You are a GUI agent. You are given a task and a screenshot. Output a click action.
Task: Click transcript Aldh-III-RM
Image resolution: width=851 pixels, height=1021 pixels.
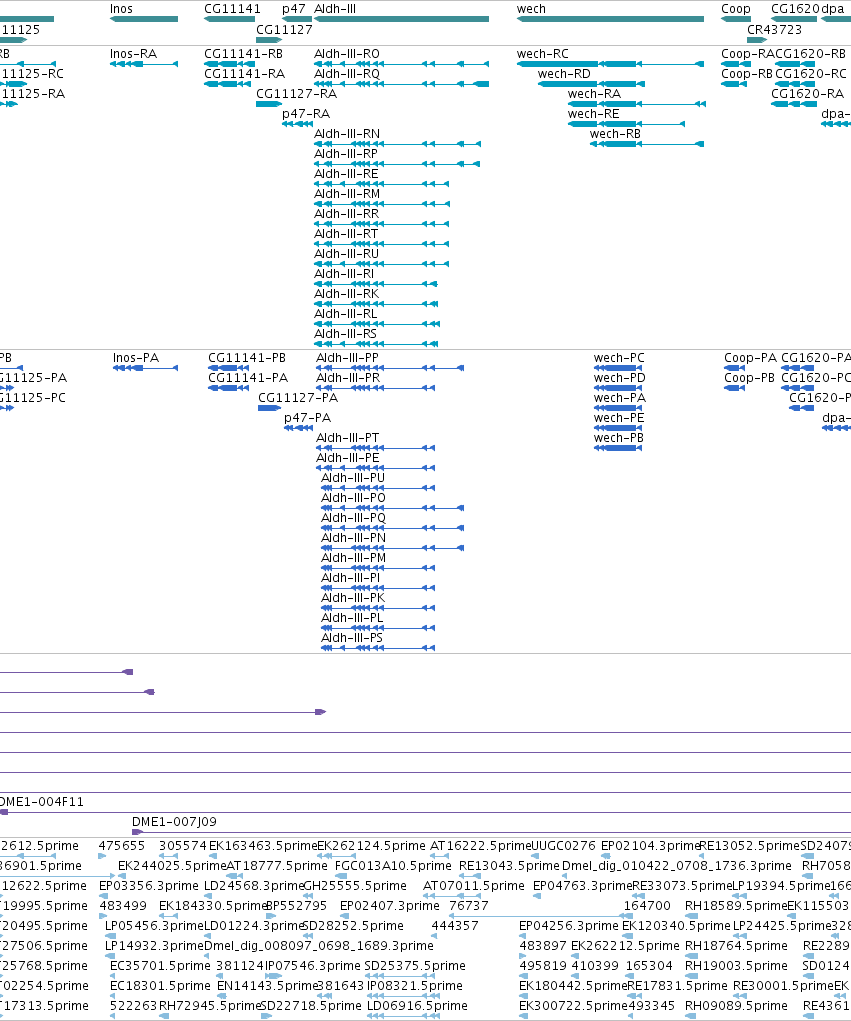click(x=347, y=194)
